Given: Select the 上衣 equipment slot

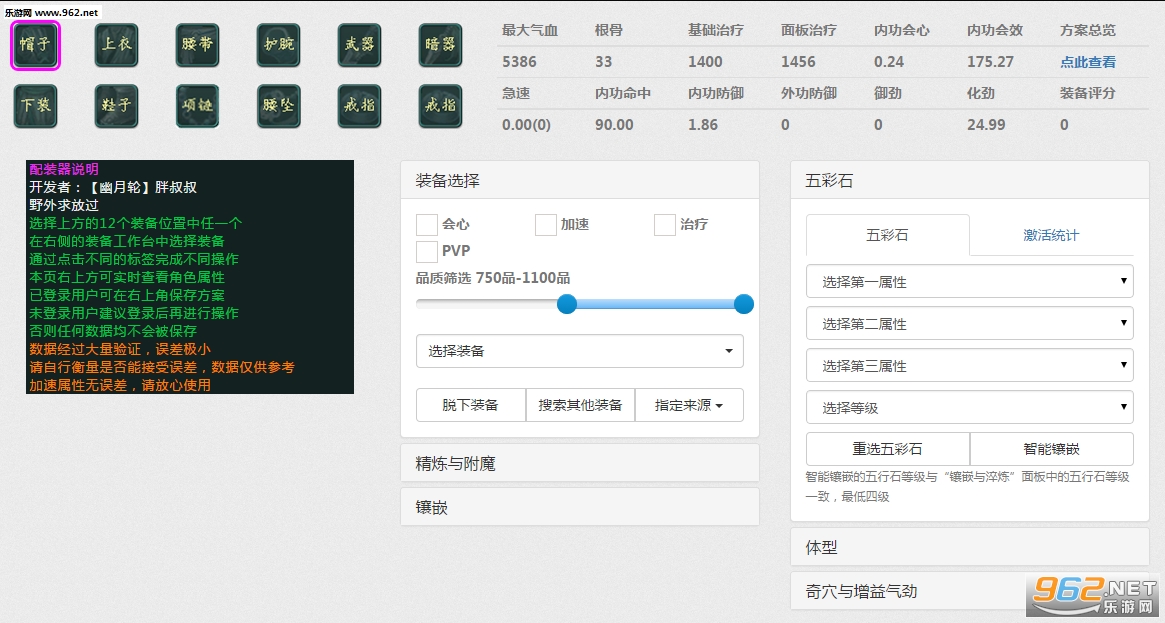Looking at the screenshot, I should 116,45.
